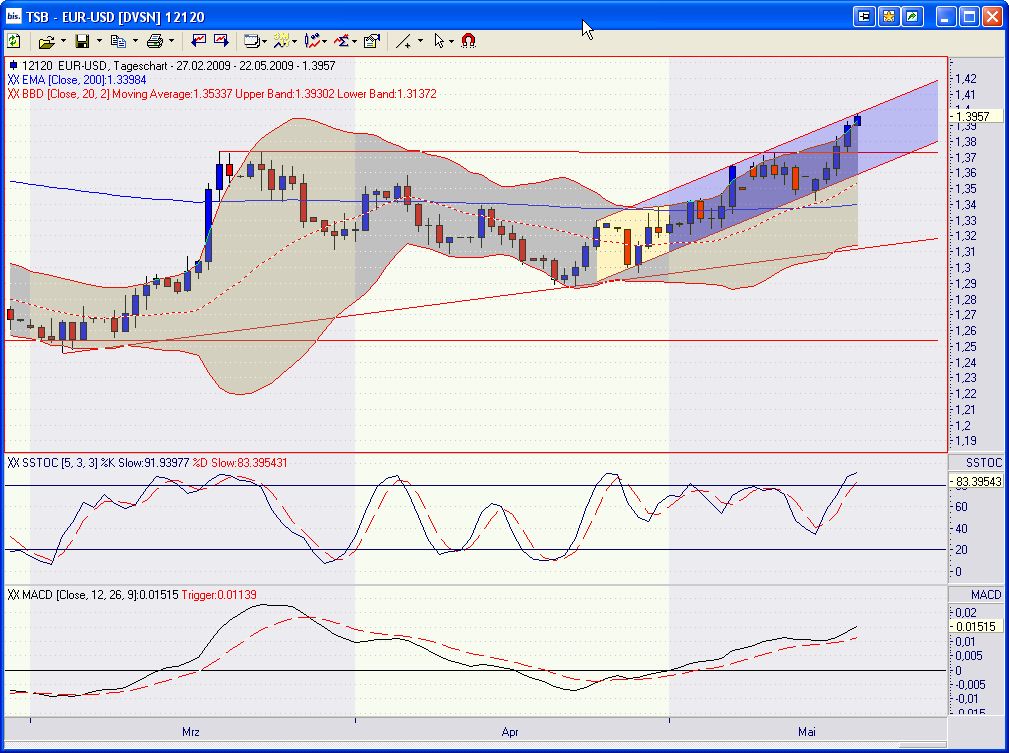Select the trendline drawing tool
1009x753 pixels.
click(404, 40)
